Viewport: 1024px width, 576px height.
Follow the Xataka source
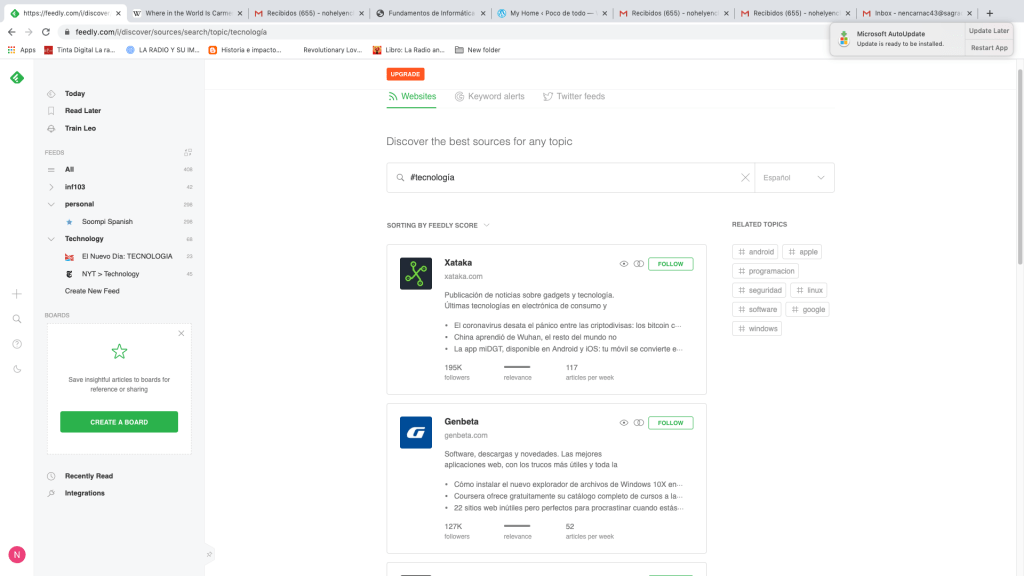click(x=670, y=264)
